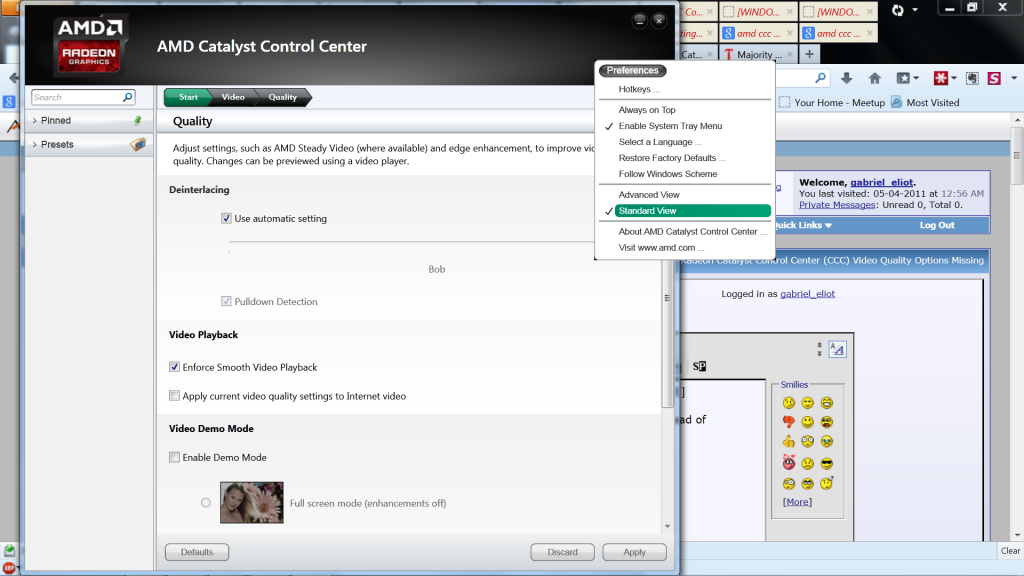Click the font size A icon in editor
The width and height of the screenshot is (1024, 576).
click(837, 349)
